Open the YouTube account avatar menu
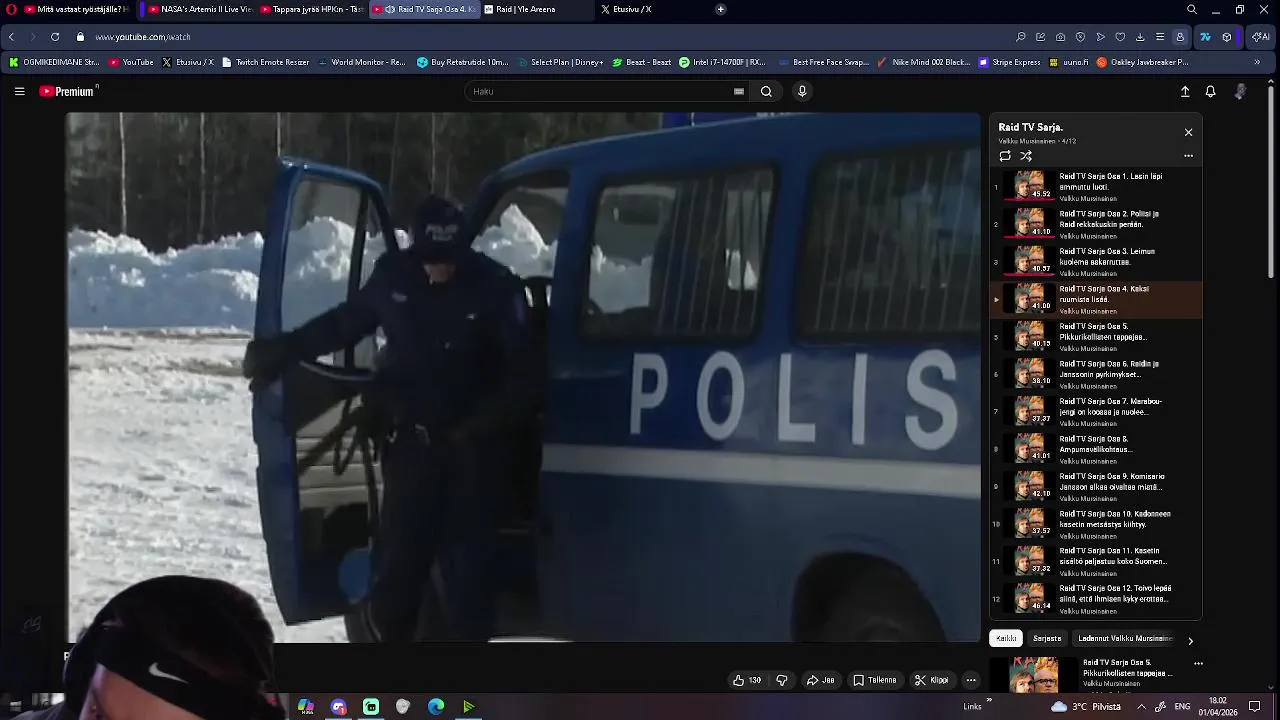 (x=1240, y=91)
